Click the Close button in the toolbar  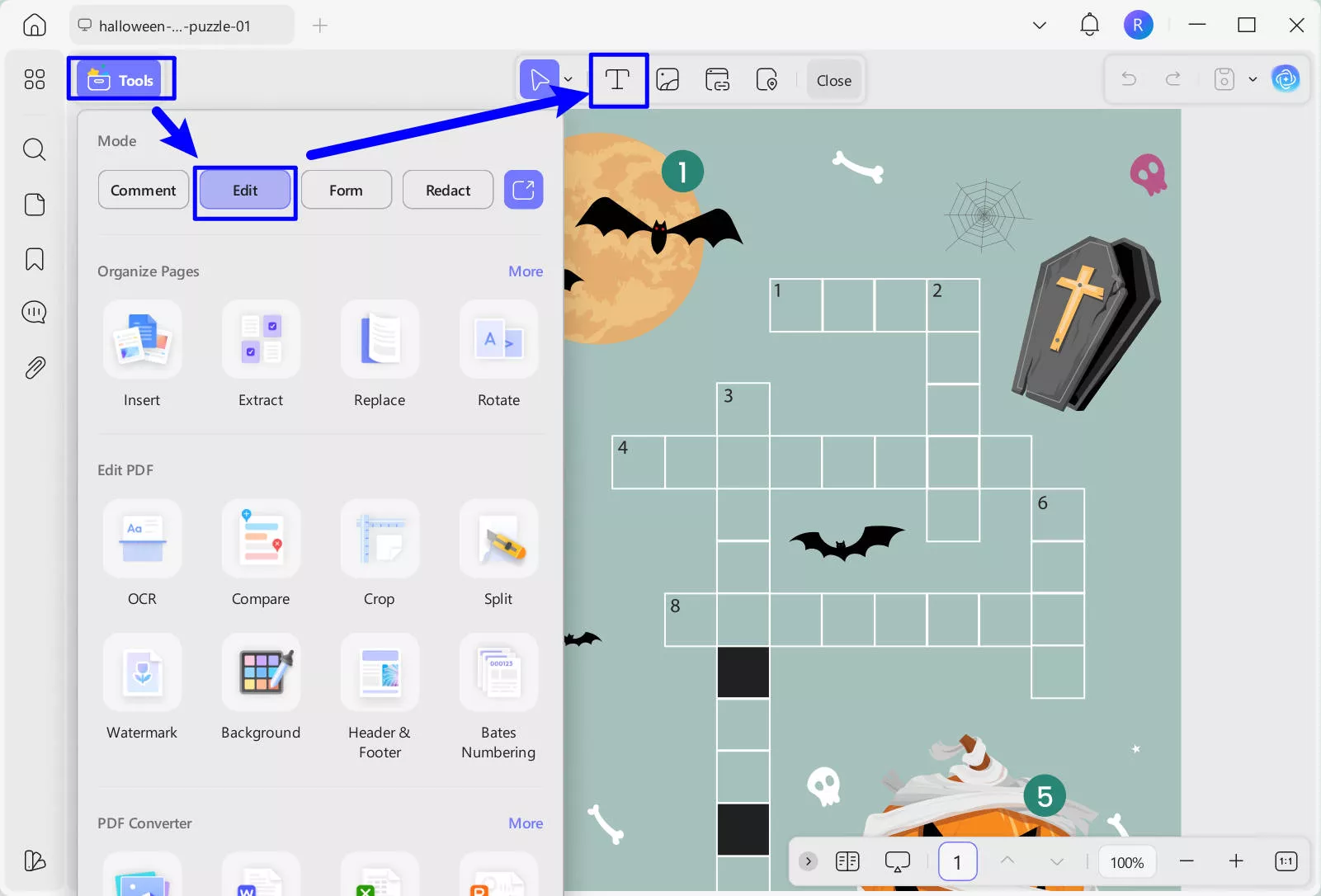point(833,80)
